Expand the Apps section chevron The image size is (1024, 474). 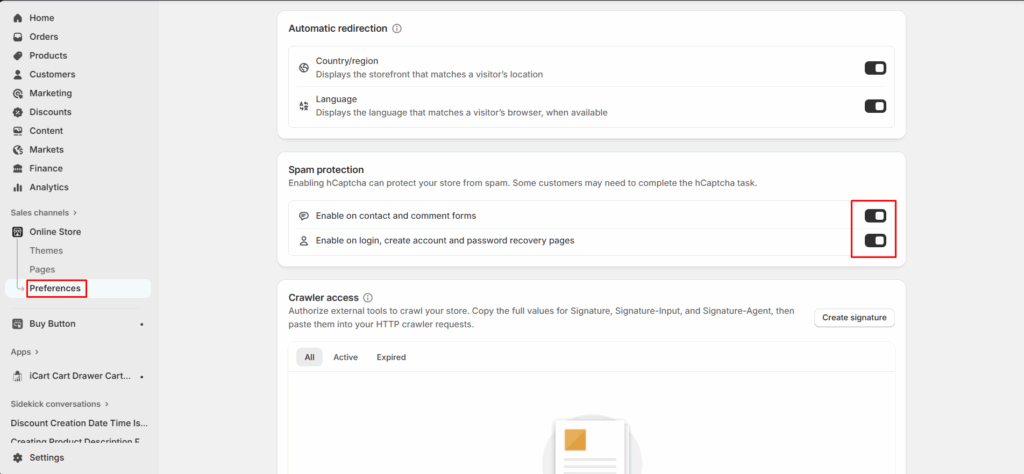37,352
